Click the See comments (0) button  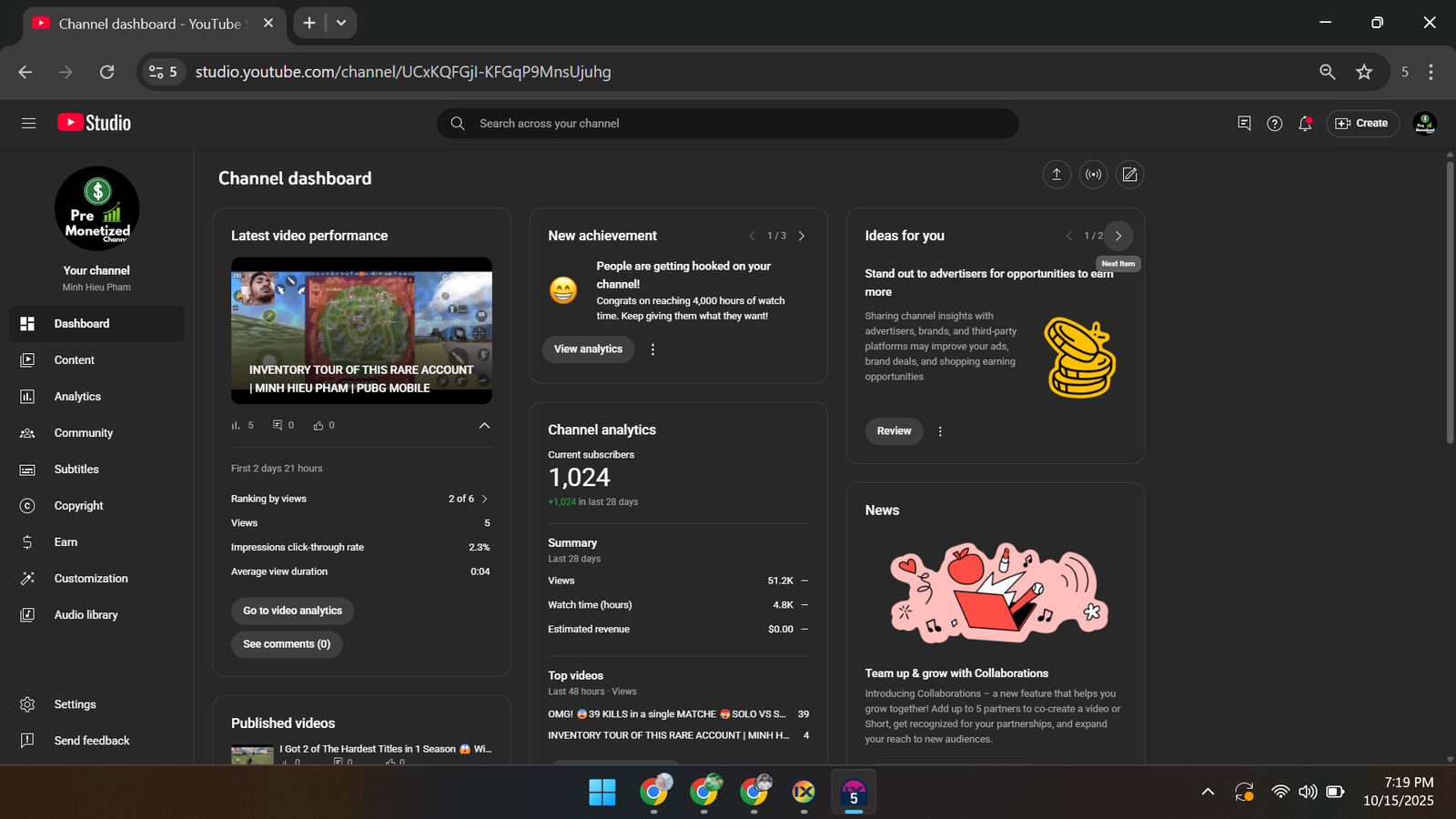click(x=287, y=644)
